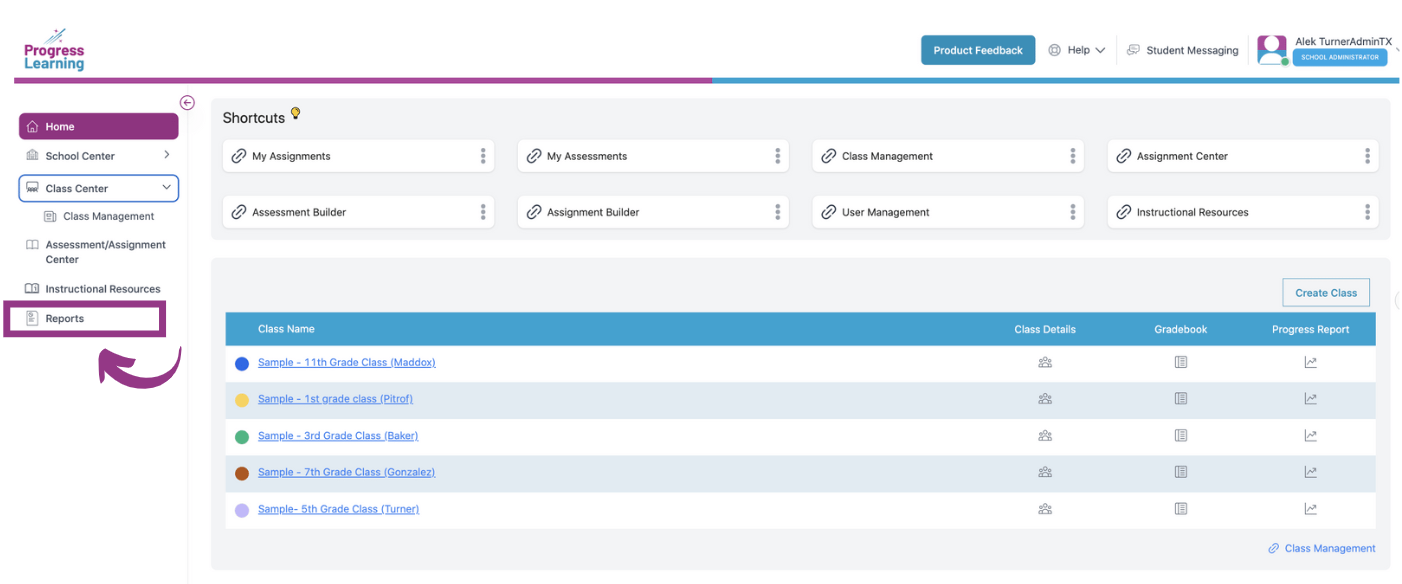The width and height of the screenshot is (1402, 584).
Task: View class details for 5th Grade Class (Turner)
Action: coord(1045,509)
